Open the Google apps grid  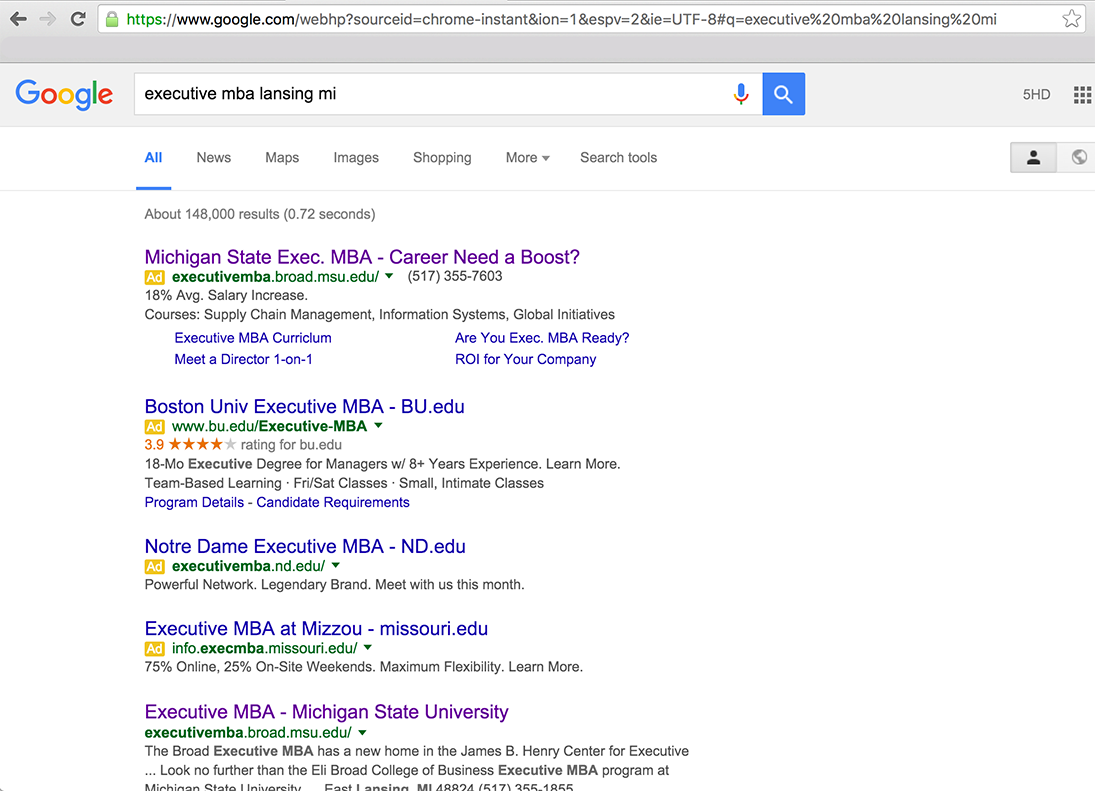[x=1082, y=94]
